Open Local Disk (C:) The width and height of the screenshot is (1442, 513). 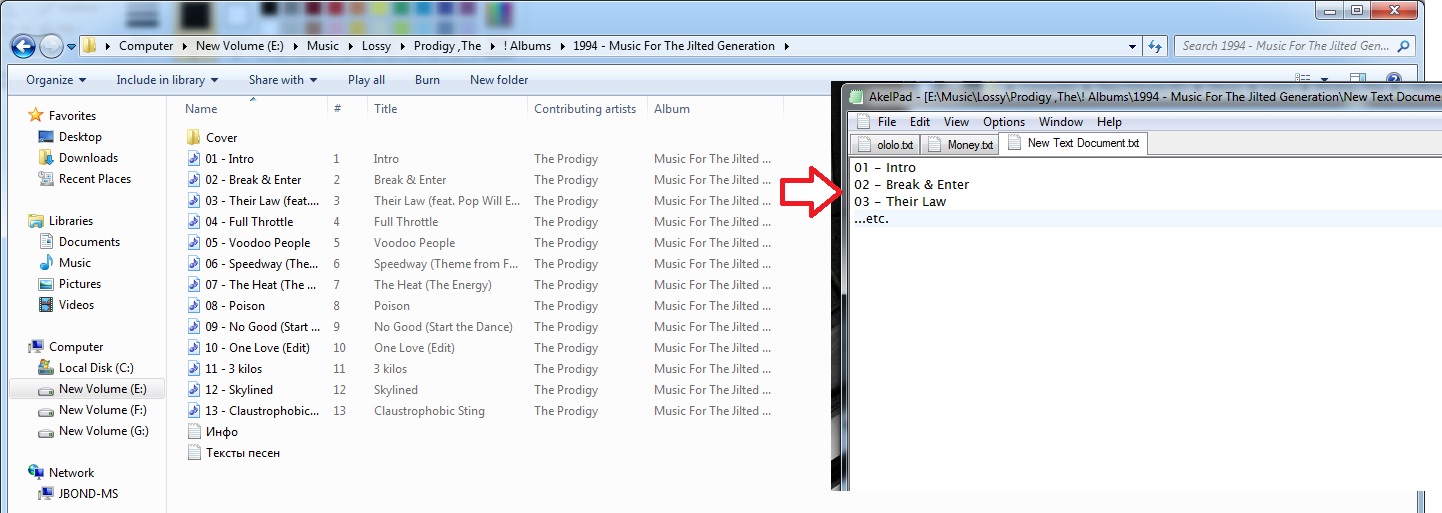tap(95, 368)
